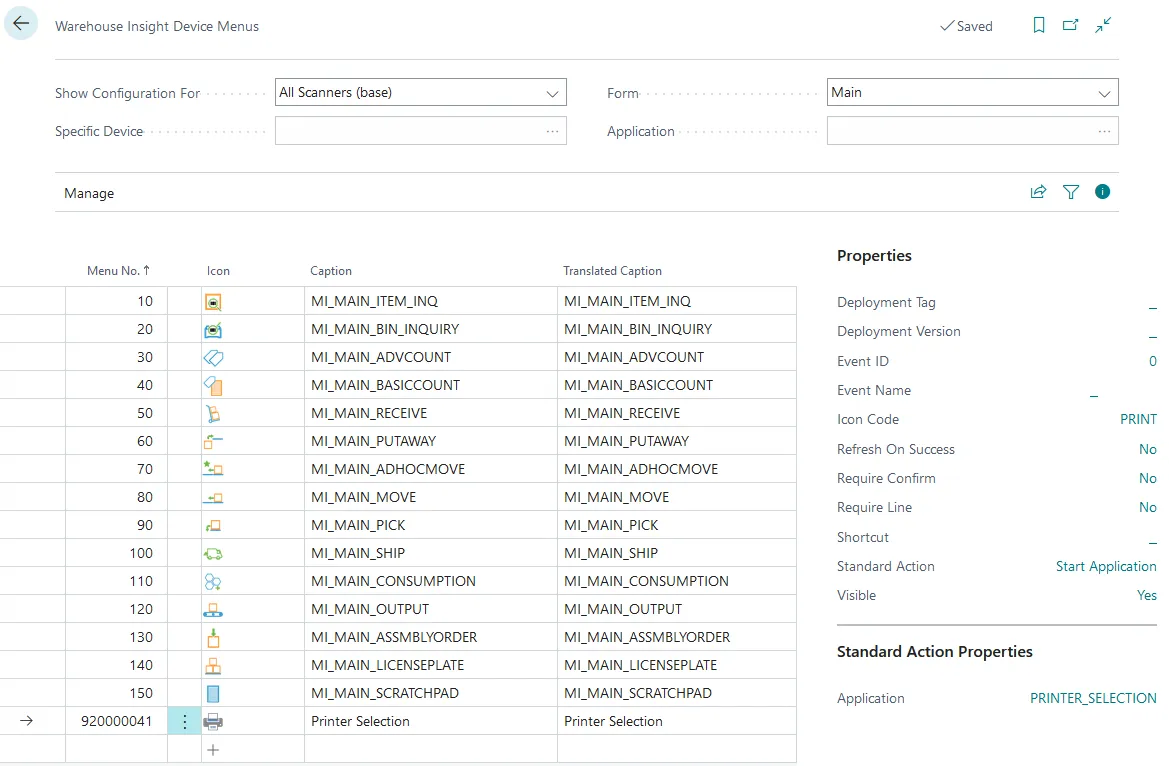The height and width of the screenshot is (766, 1169).
Task: Click the information circle icon
Action: point(1102,192)
